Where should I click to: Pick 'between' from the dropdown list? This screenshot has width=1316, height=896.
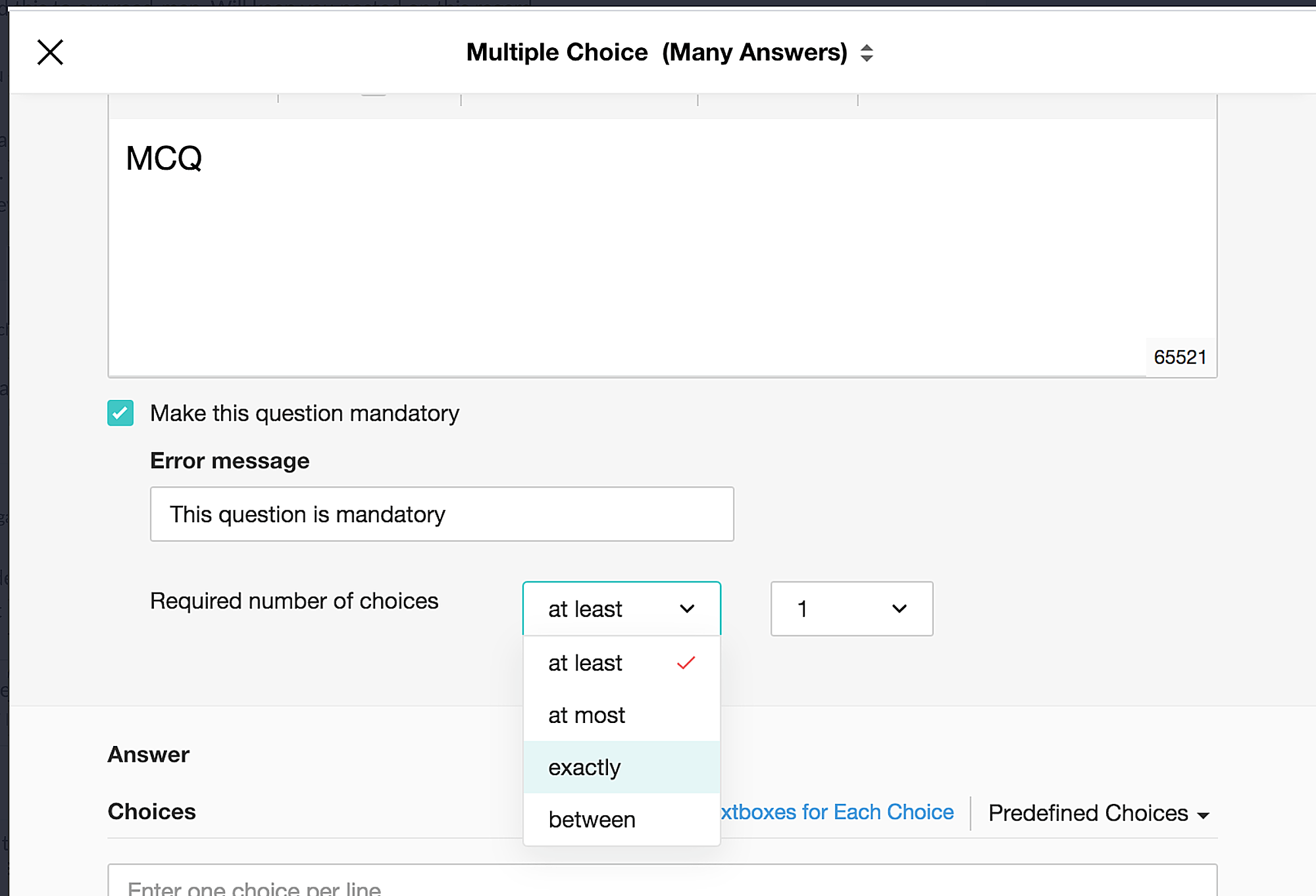[x=592, y=820]
